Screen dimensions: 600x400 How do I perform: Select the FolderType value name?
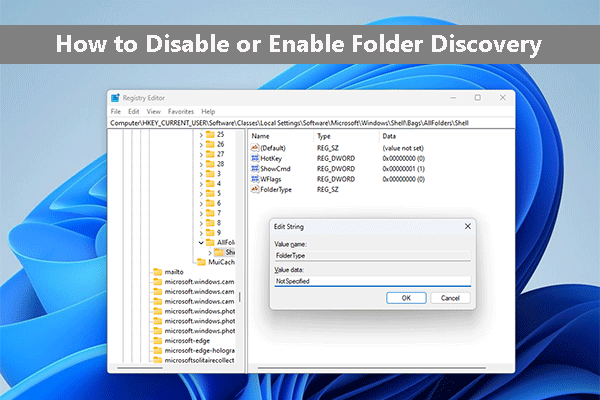click(276, 189)
